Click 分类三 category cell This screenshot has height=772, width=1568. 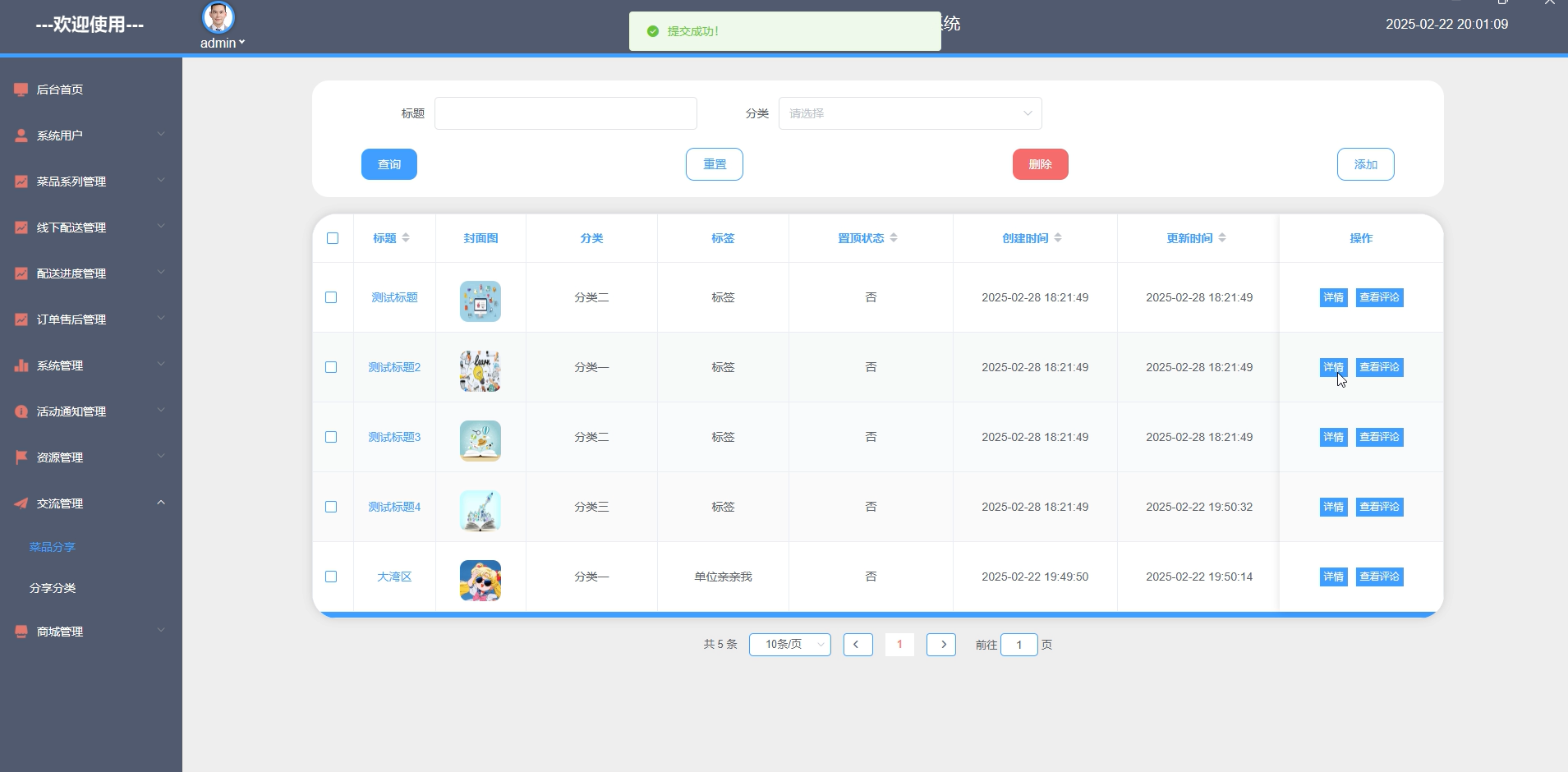(x=591, y=507)
